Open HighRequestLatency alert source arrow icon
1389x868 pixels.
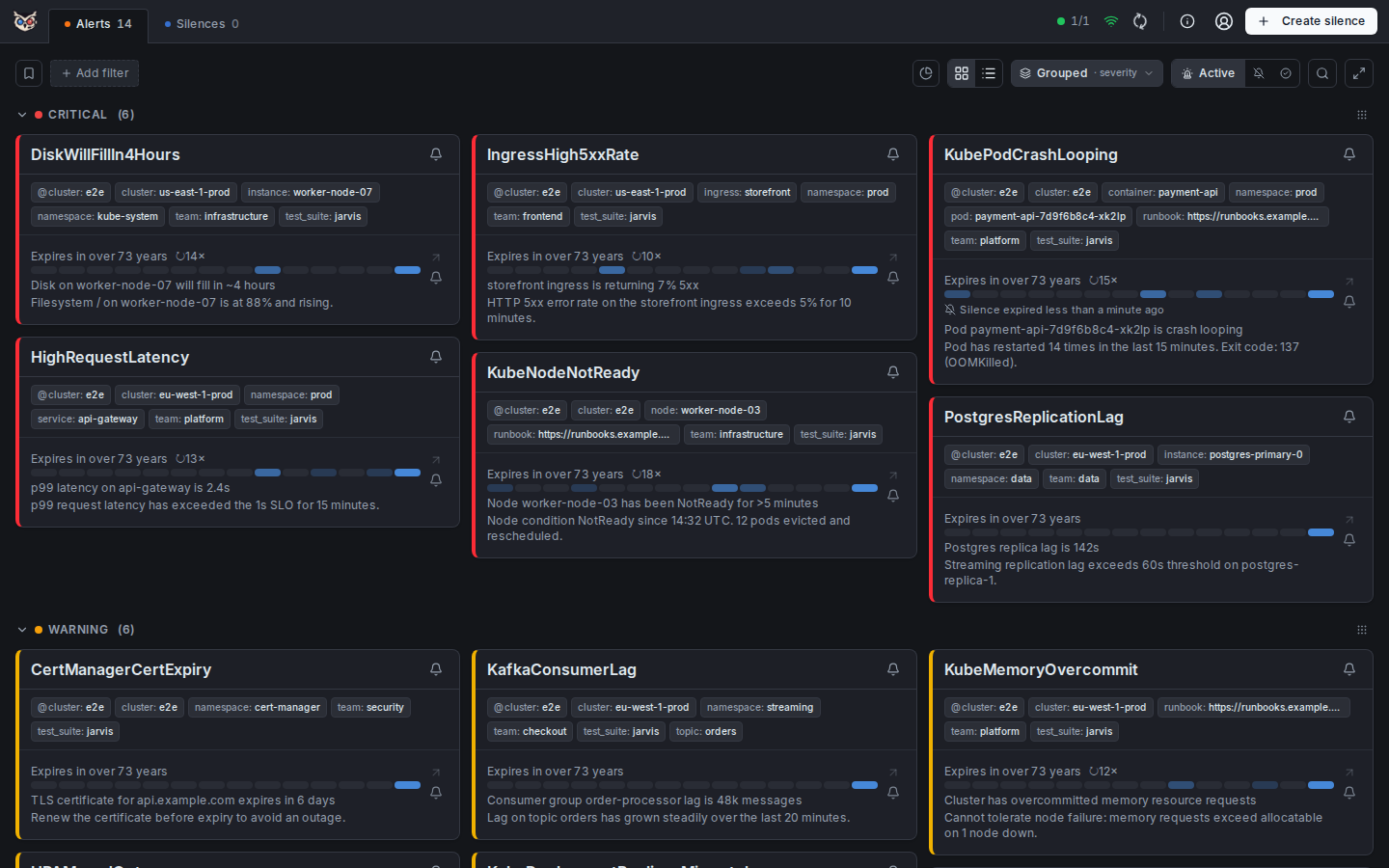pos(436,460)
